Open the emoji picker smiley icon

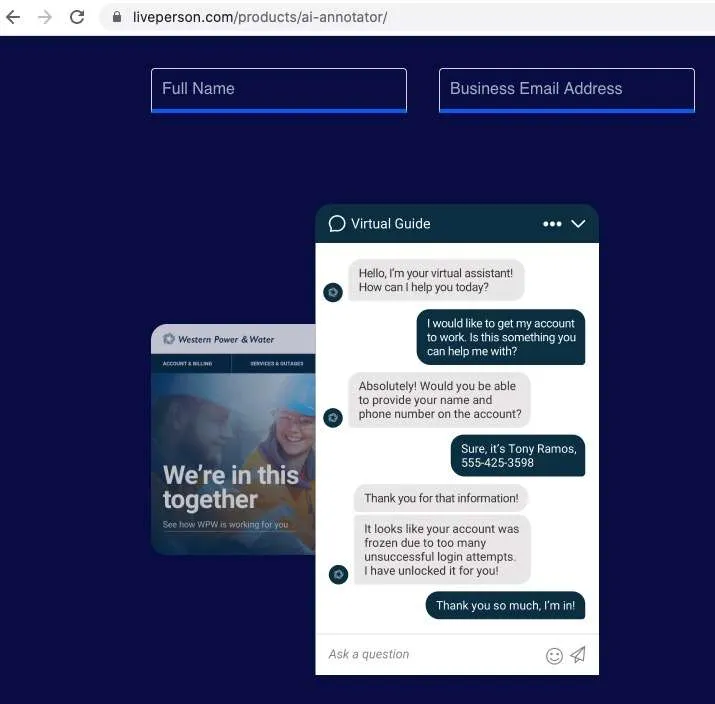click(554, 656)
